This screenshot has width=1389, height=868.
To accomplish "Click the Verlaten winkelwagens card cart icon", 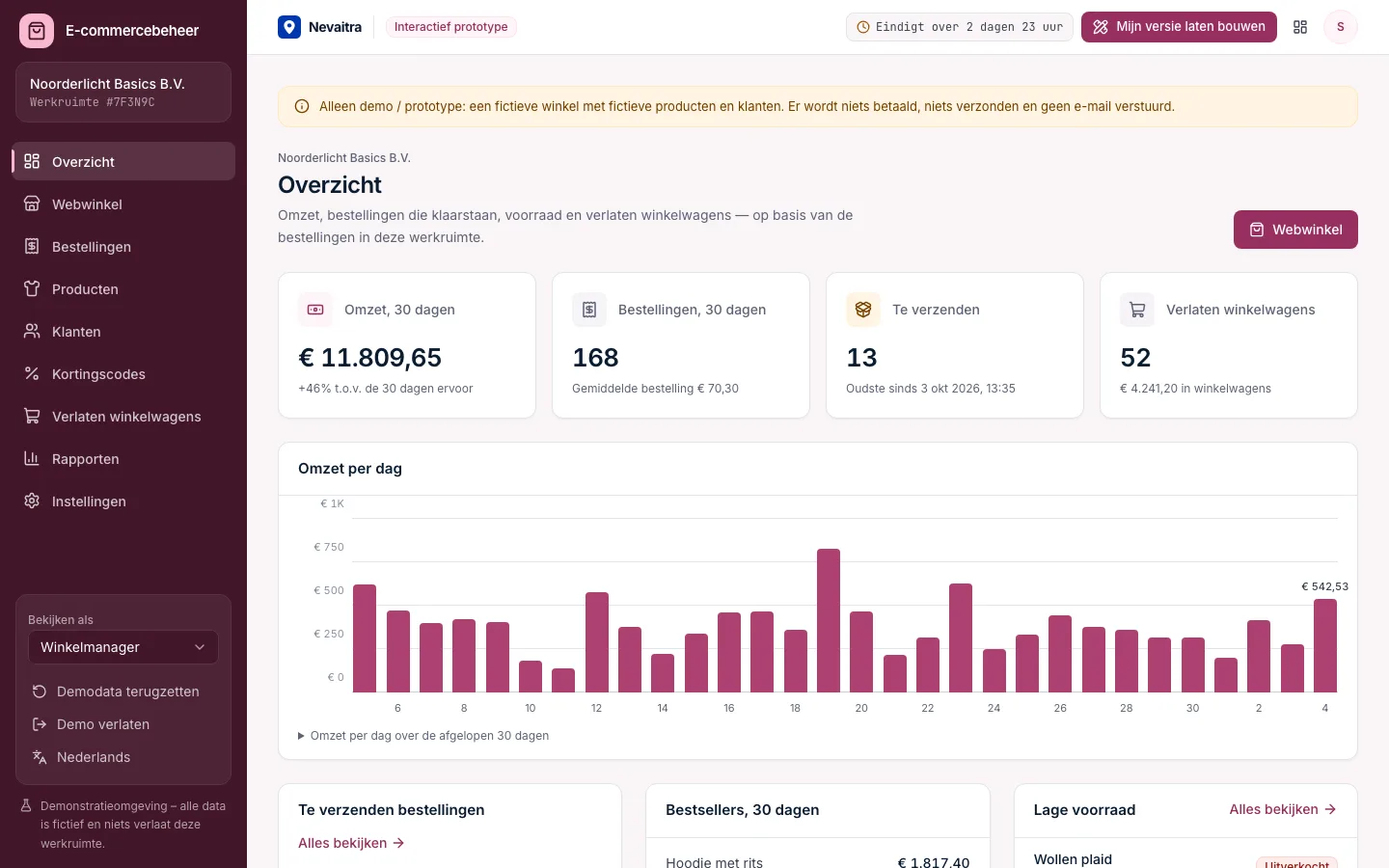I will [x=1137, y=310].
